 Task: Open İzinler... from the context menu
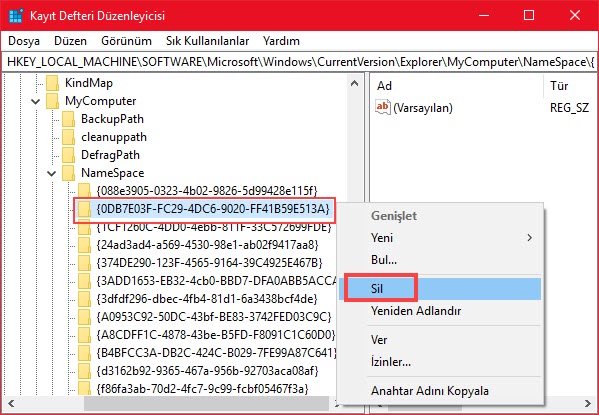(440, 362)
